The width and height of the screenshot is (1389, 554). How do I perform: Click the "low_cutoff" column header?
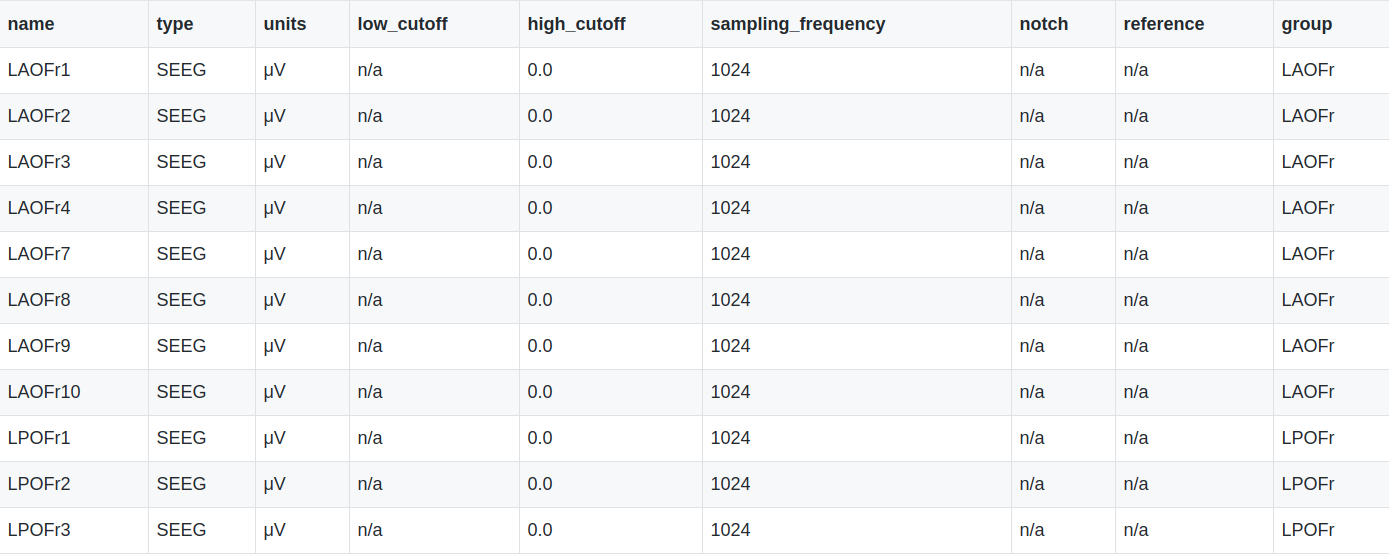click(x=402, y=24)
